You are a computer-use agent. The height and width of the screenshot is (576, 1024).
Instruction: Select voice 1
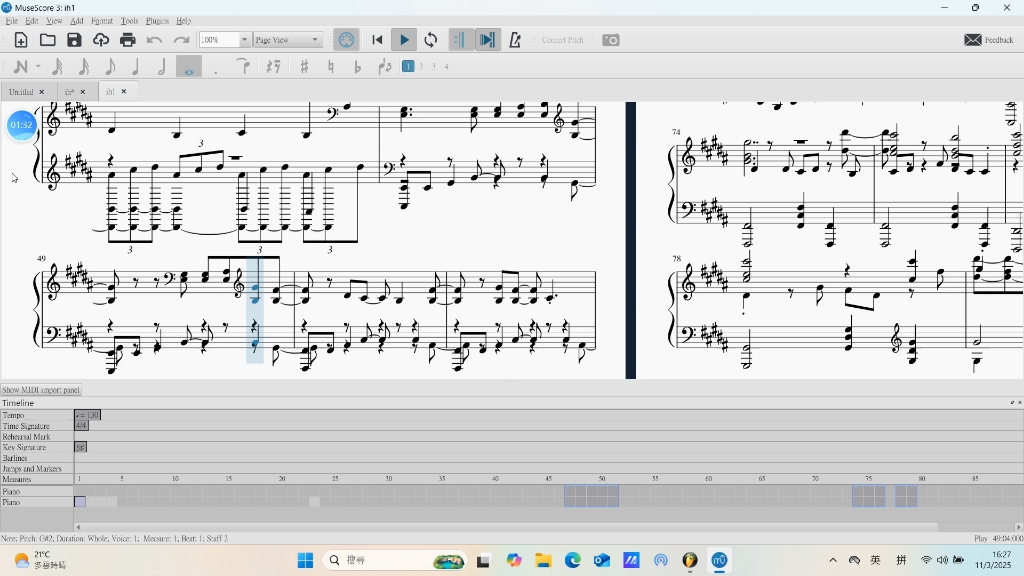408,66
